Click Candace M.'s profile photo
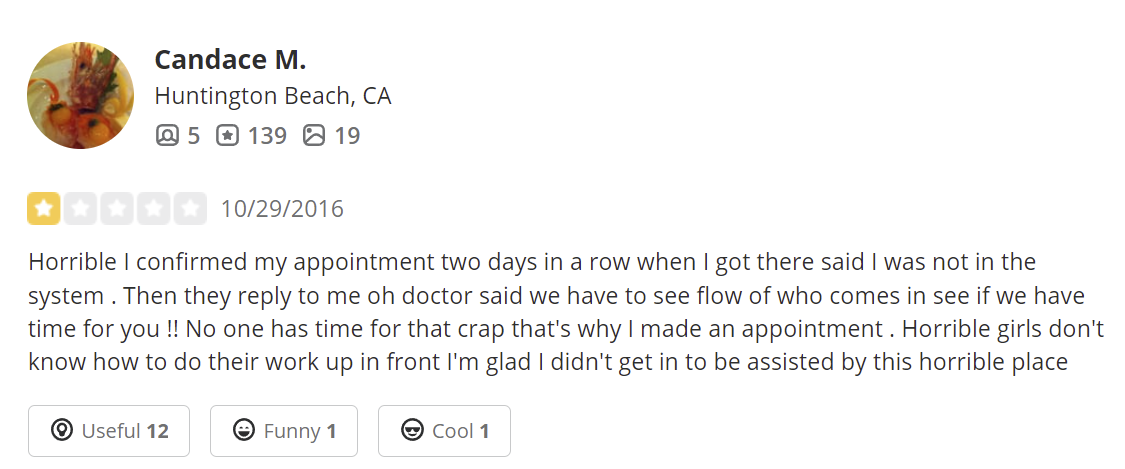1125x469 pixels. pyautogui.click(x=80, y=96)
